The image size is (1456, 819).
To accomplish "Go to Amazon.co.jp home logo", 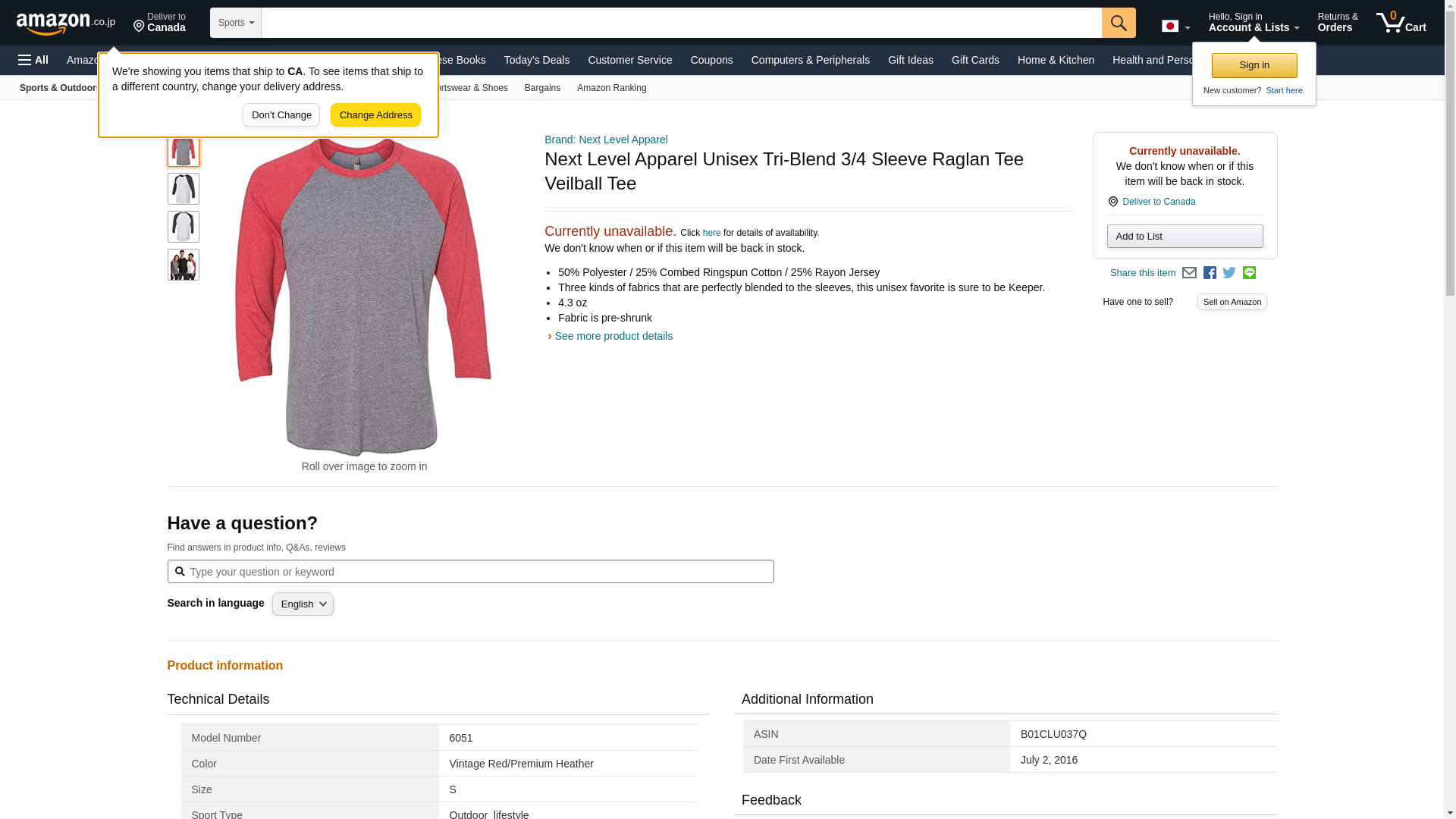I will [66, 23].
